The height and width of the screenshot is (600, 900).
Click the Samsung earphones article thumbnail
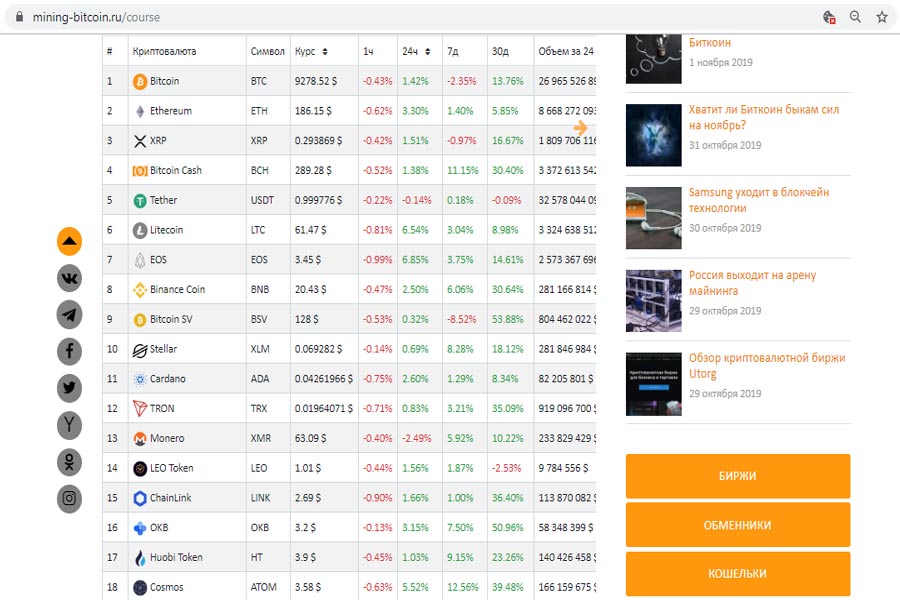pyautogui.click(x=654, y=218)
